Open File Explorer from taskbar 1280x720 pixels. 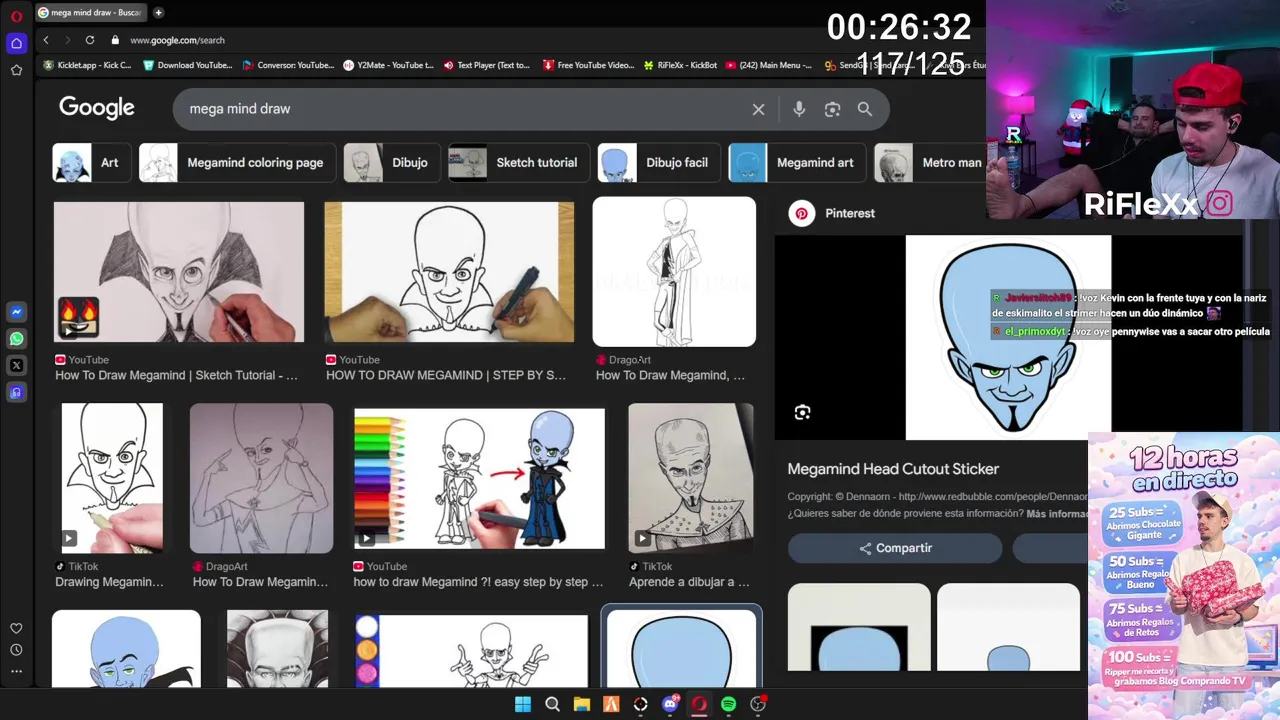click(581, 704)
